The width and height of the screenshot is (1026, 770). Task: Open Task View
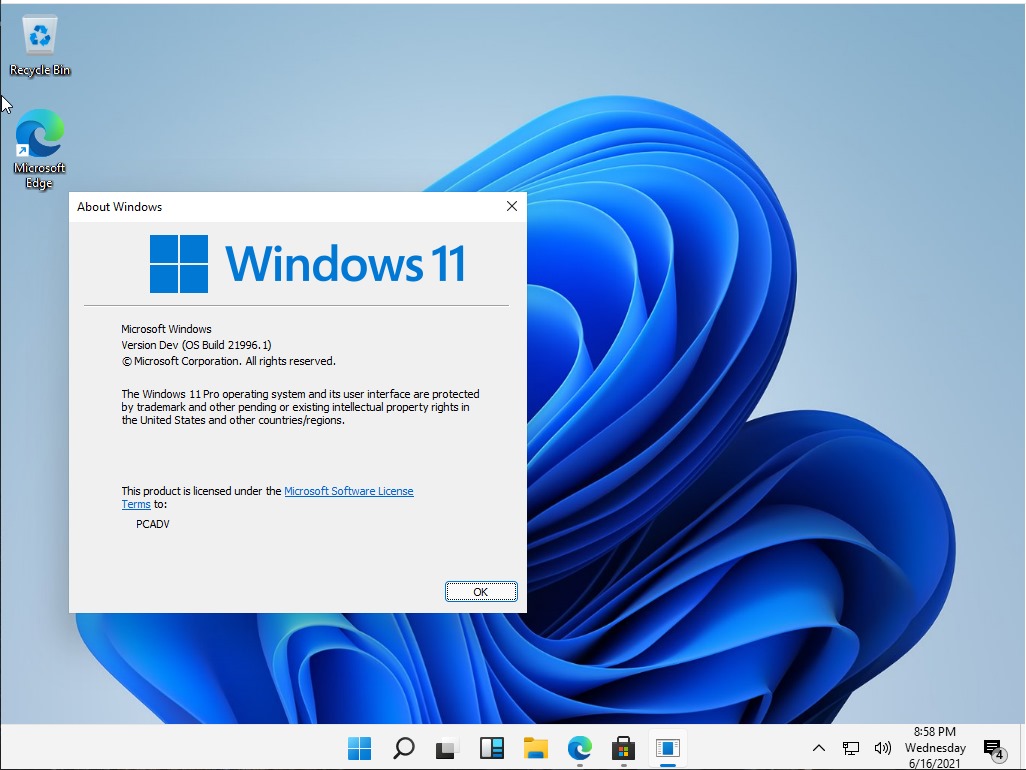[x=446, y=747]
